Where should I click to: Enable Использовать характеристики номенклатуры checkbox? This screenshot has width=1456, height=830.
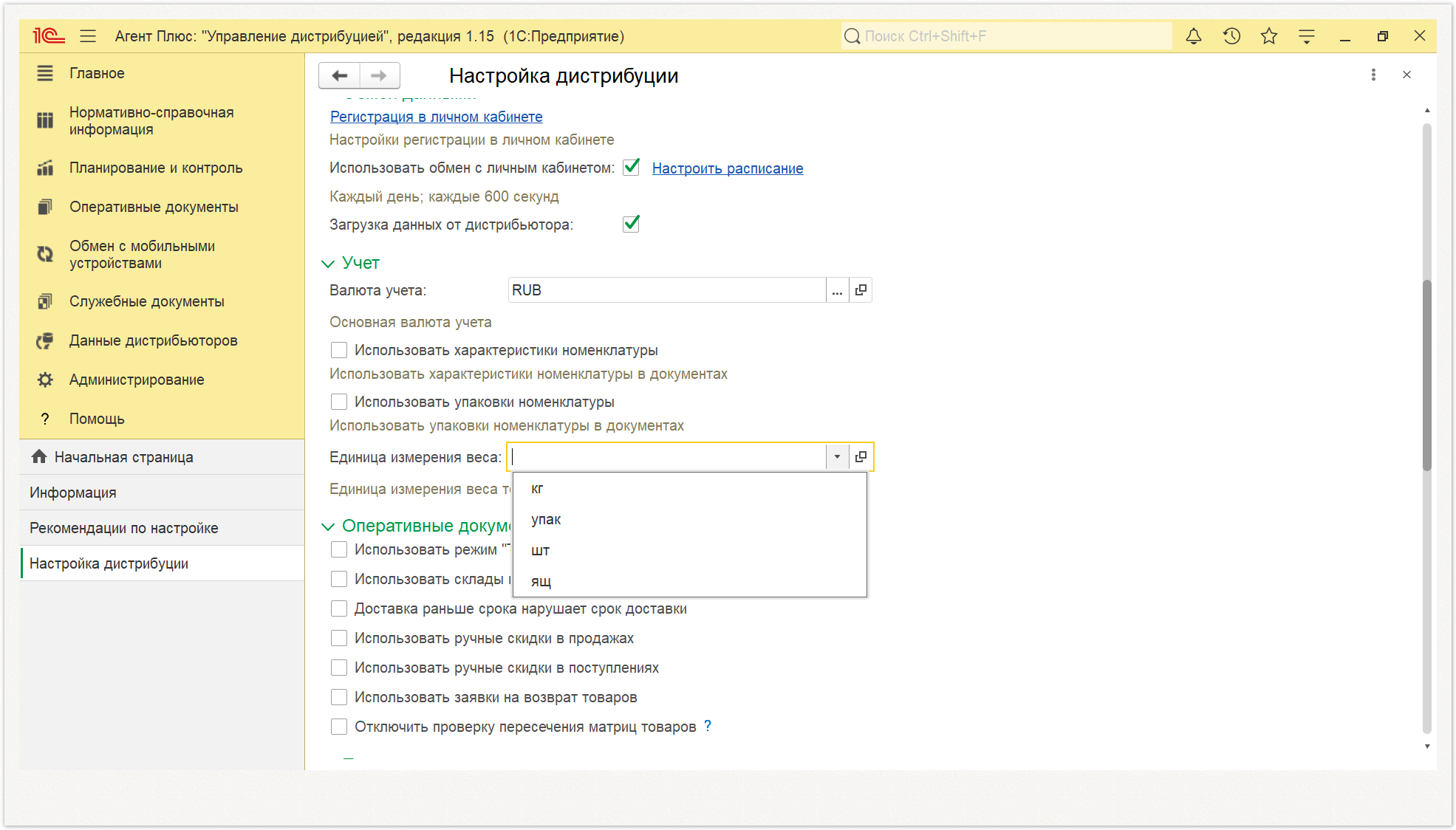point(339,350)
